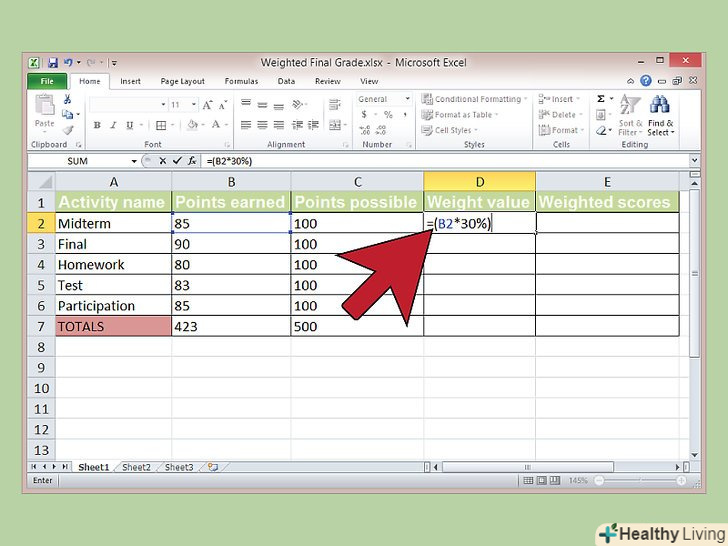Viewport: 728px width, 546px height.
Task: Click the Find & Select binoculars icon
Action: click(x=659, y=106)
